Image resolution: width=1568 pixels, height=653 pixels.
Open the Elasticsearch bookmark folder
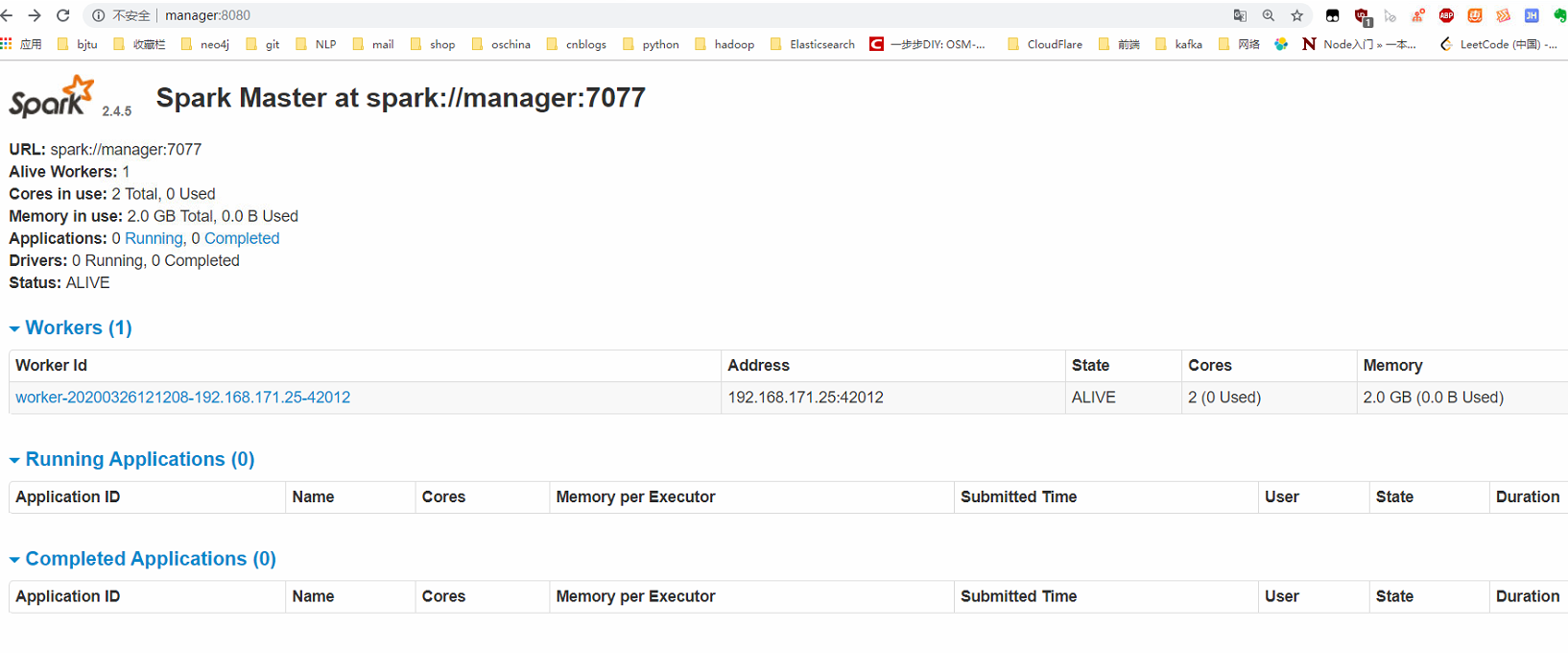[813, 44]
